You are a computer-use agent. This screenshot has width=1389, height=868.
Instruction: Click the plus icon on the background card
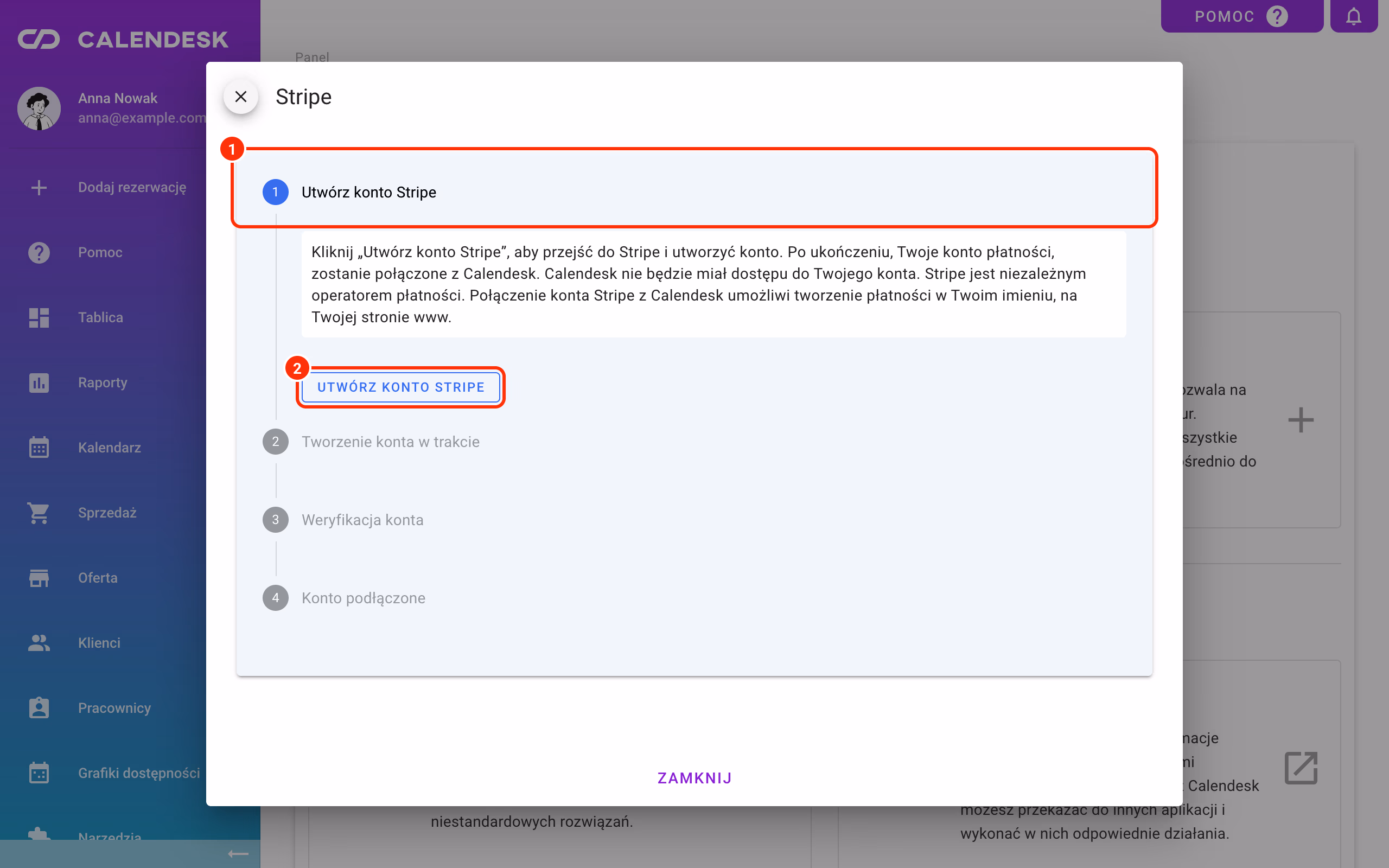click(x=1301, y=420)
